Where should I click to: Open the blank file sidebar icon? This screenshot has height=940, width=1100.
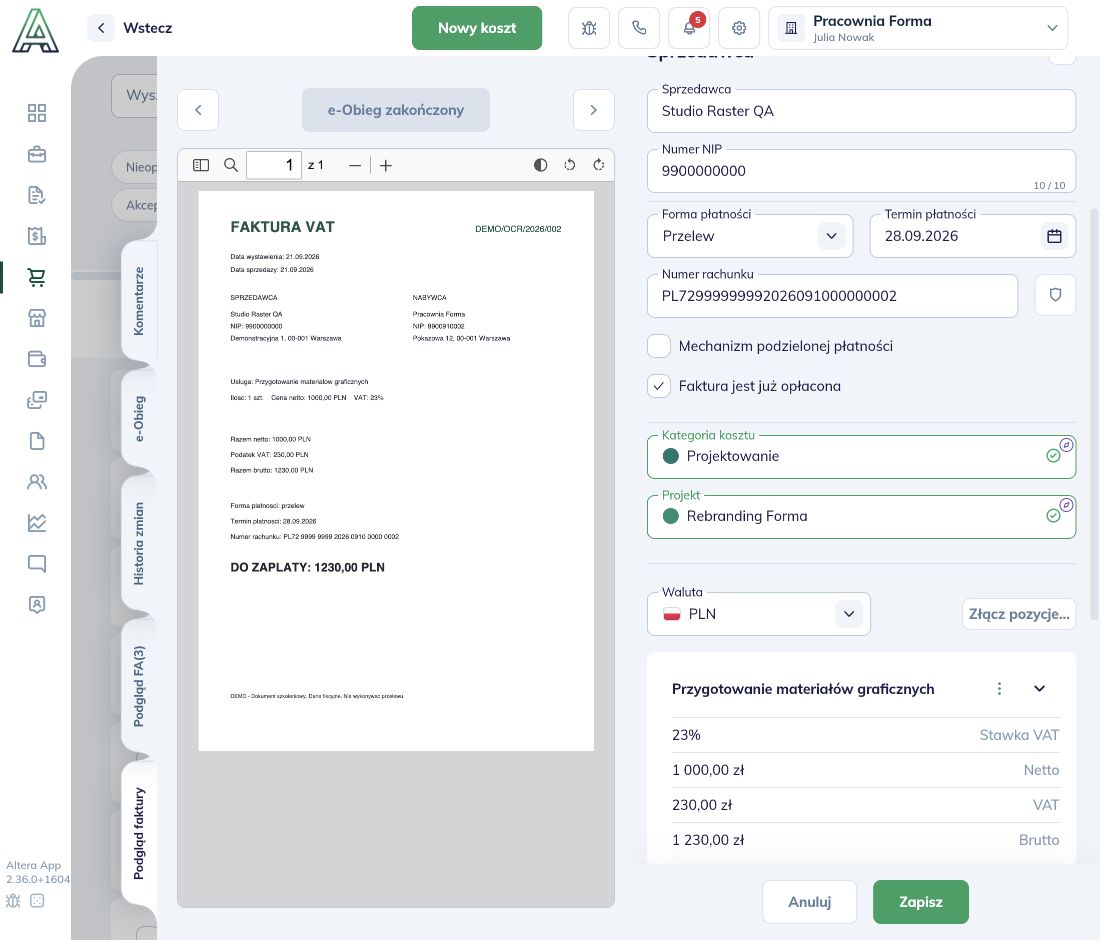36,441
